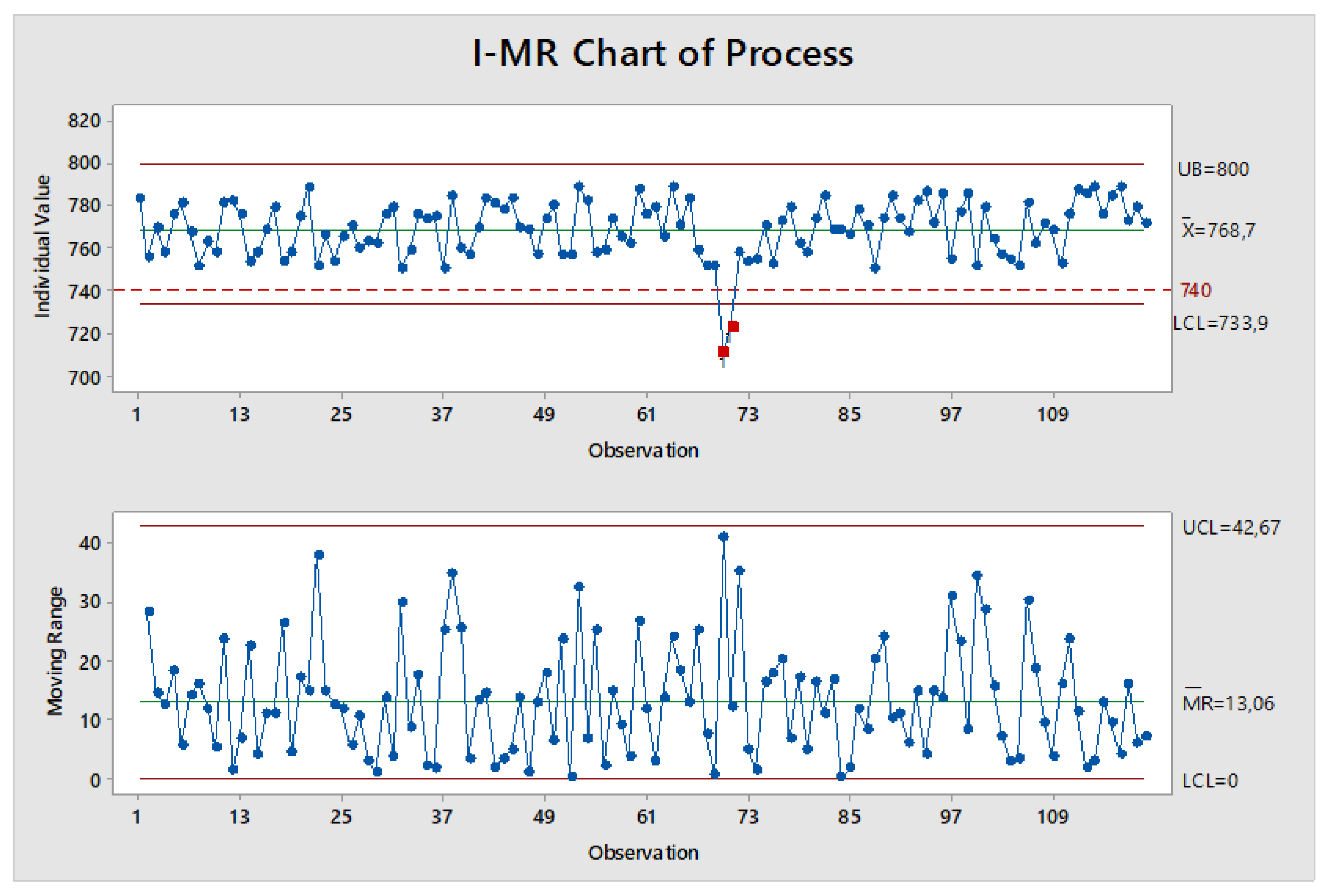Click the X-bar=768,7 center line label
Image resolution: width=1330 pixels, height=896 pixels.
[1218, 230]
